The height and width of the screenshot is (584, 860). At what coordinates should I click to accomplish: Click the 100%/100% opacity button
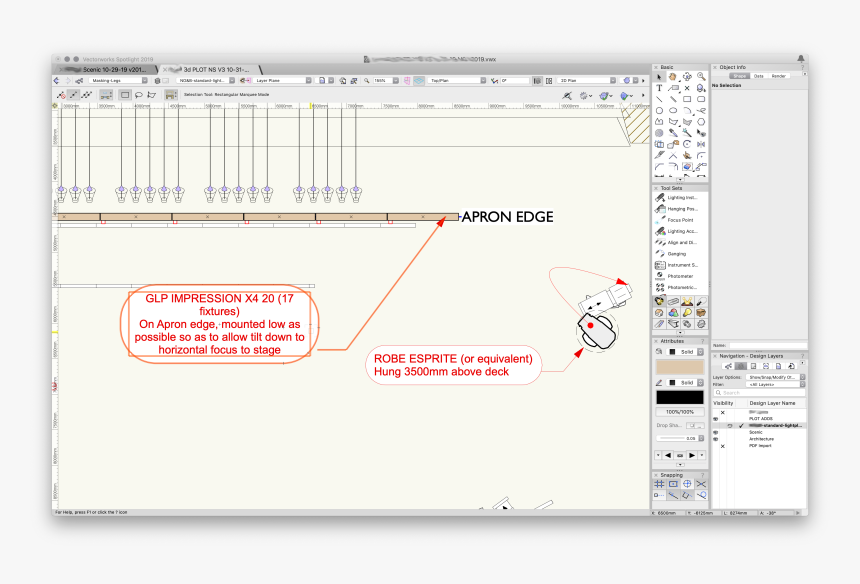680,411
